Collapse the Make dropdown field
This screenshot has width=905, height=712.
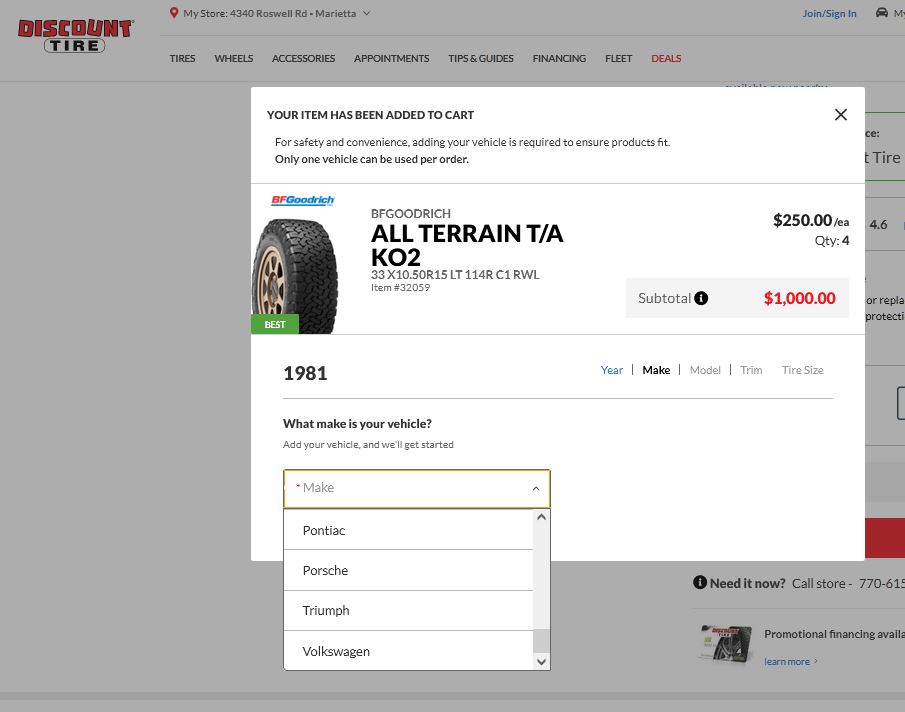tap(417, 489)
